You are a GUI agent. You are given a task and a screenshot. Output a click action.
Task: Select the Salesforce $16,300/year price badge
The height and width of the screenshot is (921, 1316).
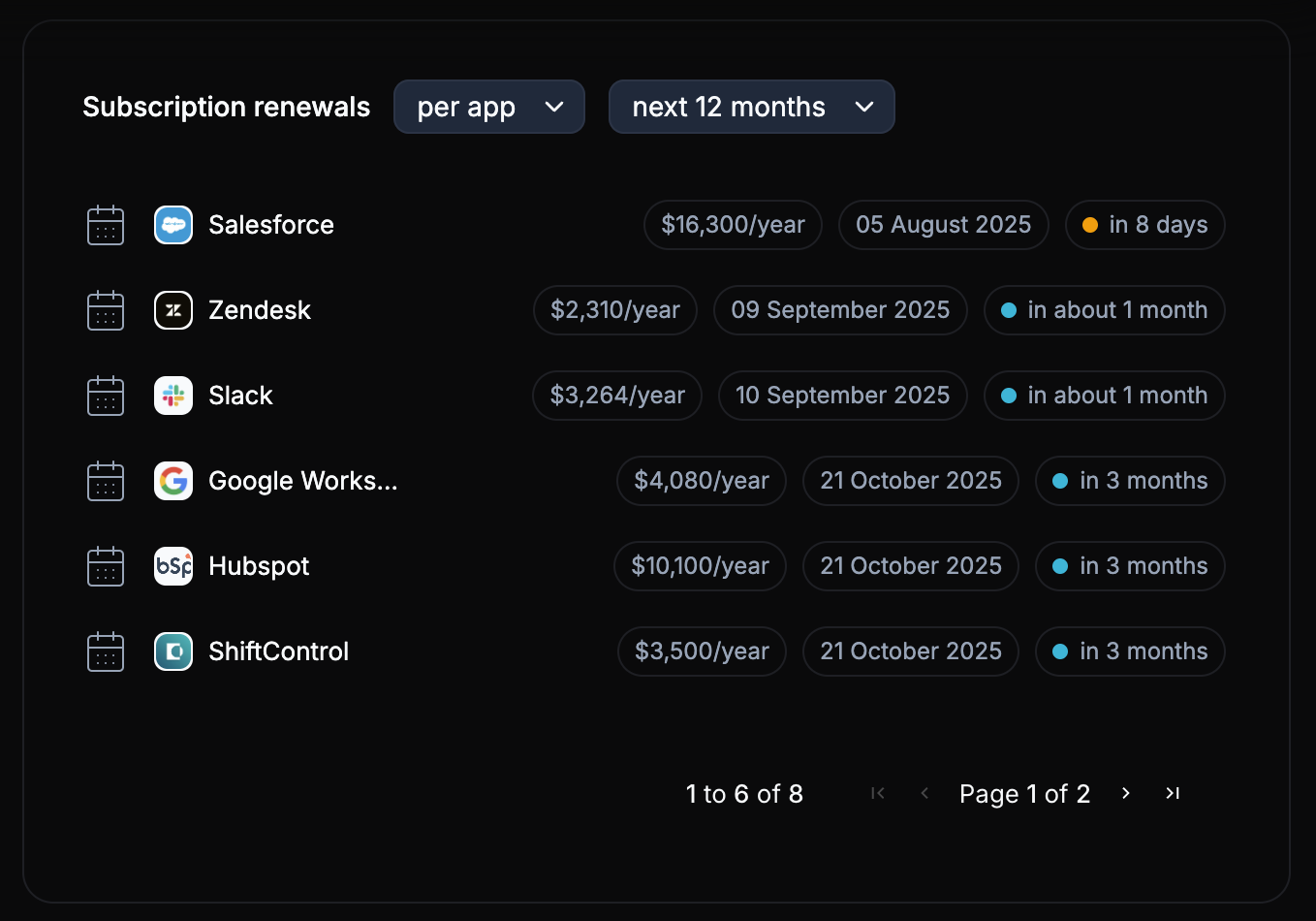pos(733,225)
